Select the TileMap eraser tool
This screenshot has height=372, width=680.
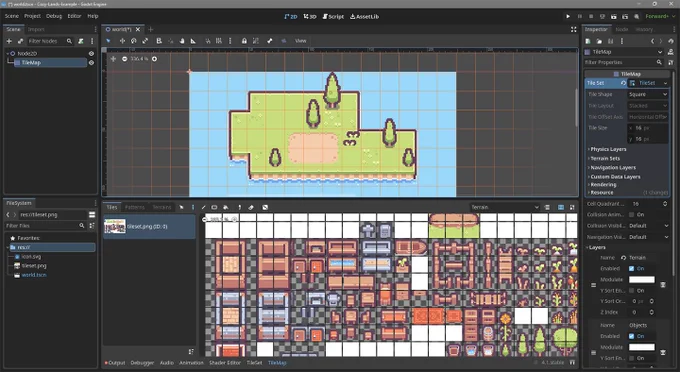coord(251,207)
